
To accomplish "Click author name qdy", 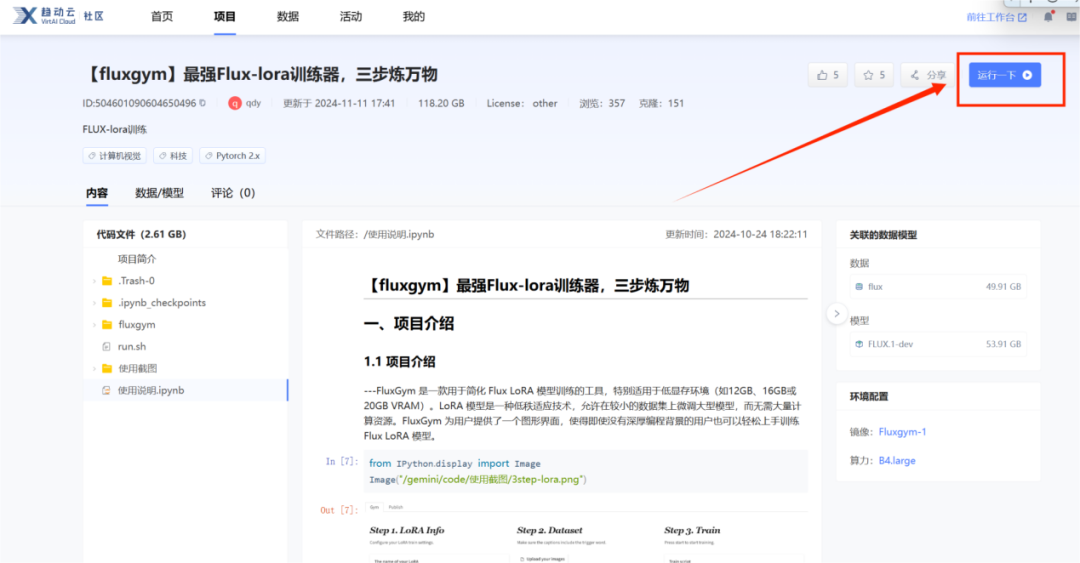I will (x=253, y=103).
